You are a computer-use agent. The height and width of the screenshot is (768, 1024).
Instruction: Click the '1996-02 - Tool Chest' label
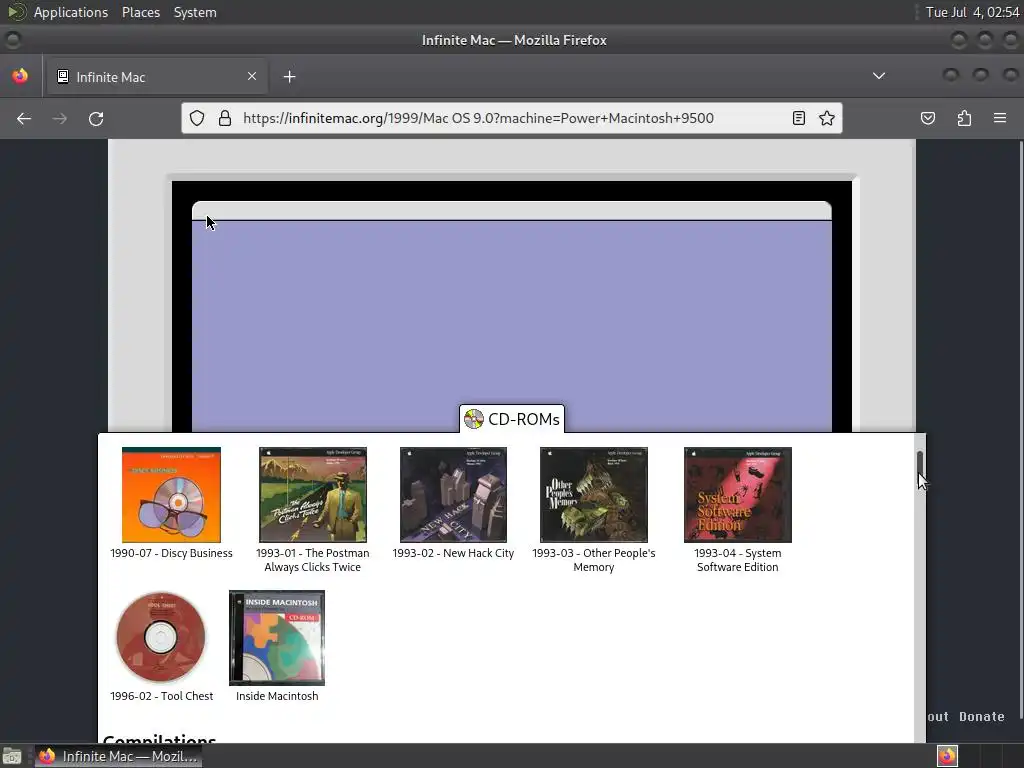click(161, 696)
